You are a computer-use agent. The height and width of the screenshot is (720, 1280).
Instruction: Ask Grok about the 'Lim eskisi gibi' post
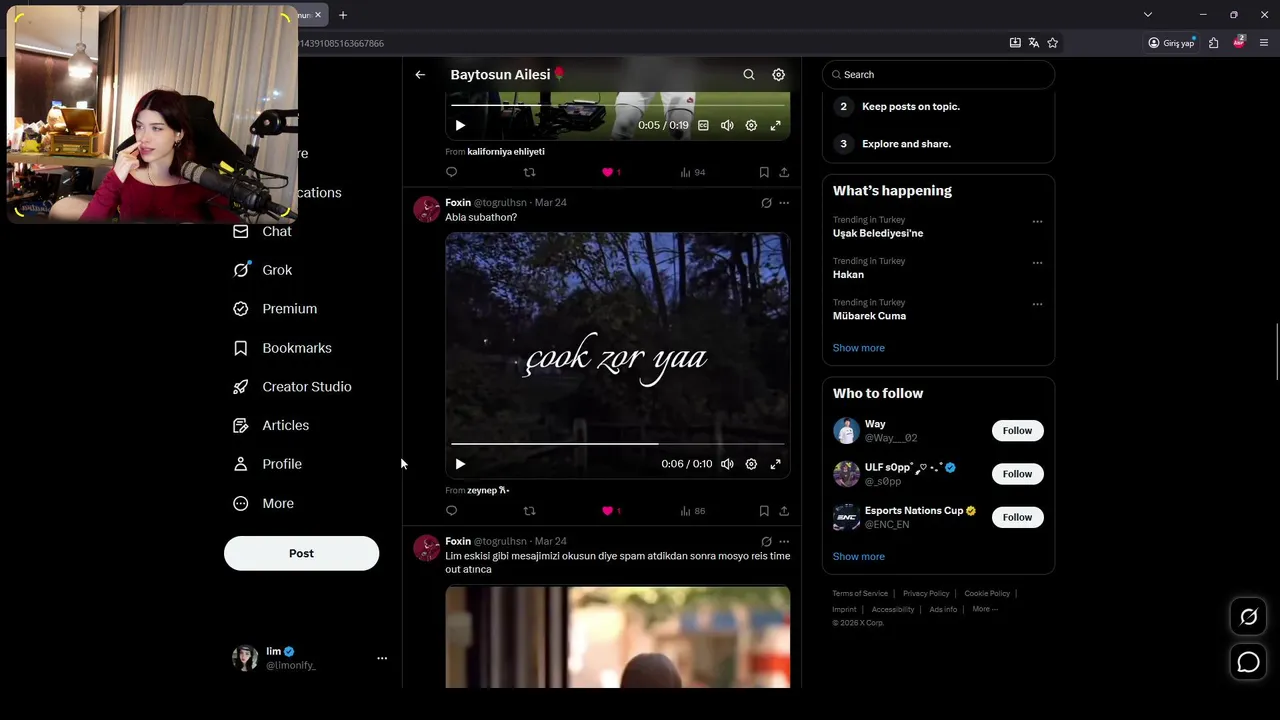(766, 542)
